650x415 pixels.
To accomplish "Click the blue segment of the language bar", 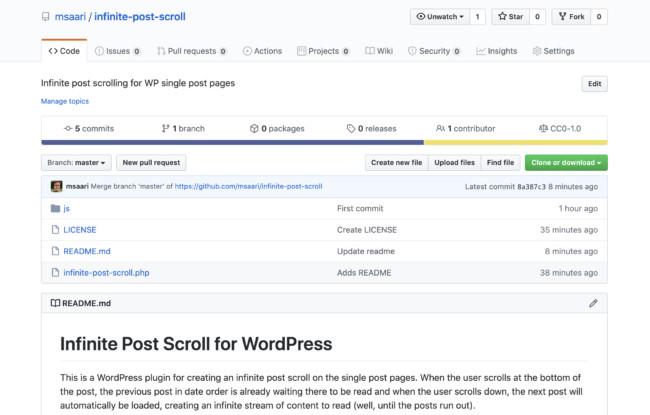I will (233, 143).
